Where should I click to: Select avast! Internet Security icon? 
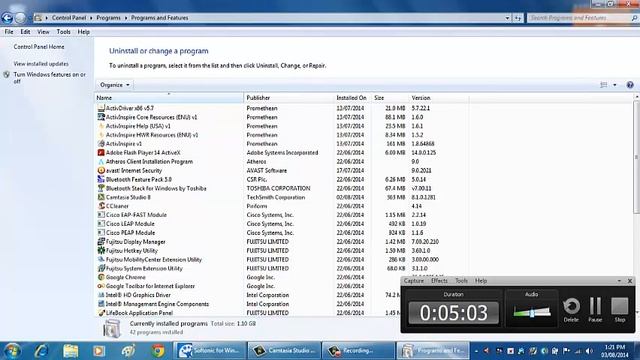[x=101, y=171]
